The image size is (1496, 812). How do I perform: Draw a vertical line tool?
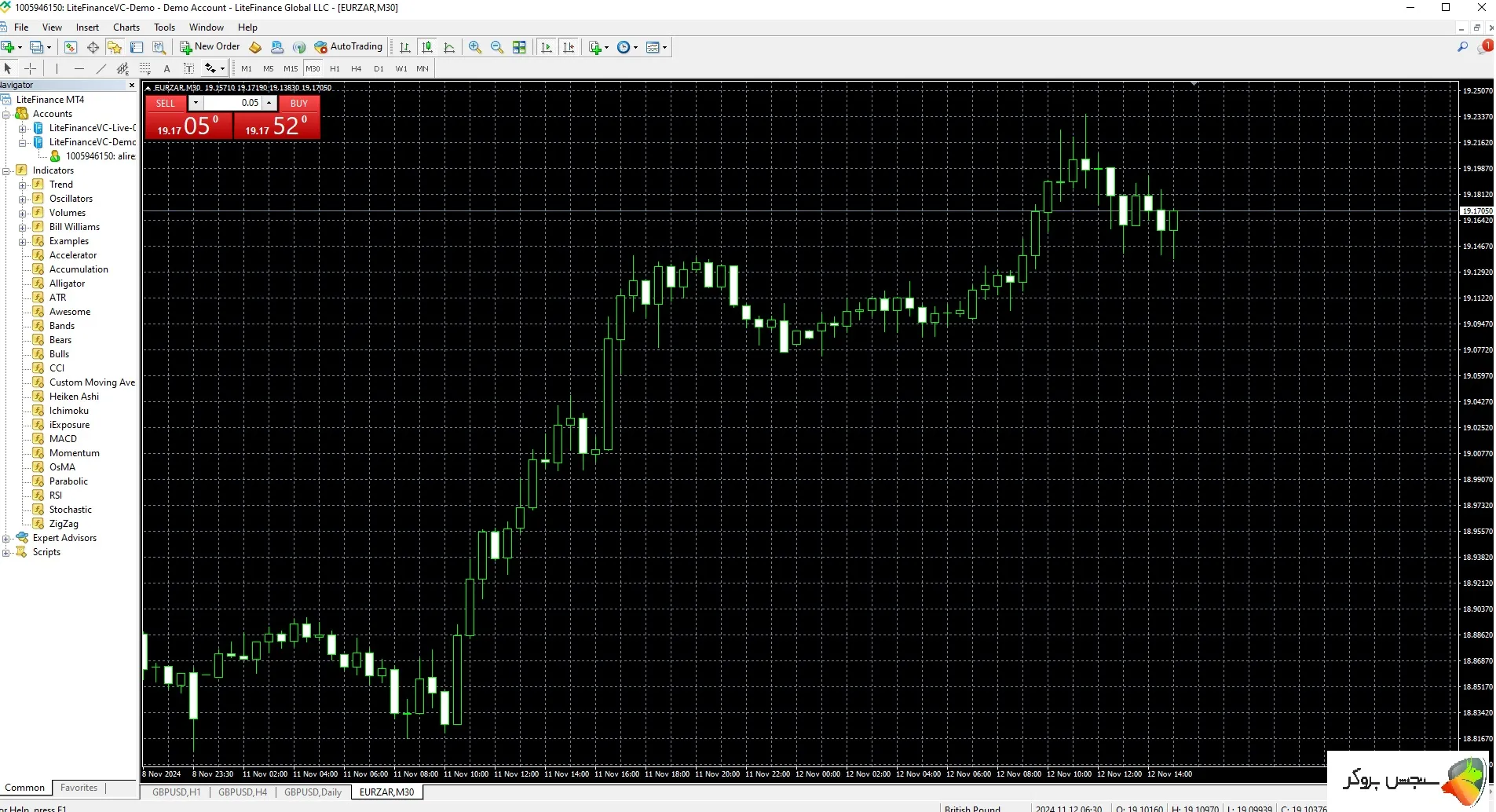(57, 68)
